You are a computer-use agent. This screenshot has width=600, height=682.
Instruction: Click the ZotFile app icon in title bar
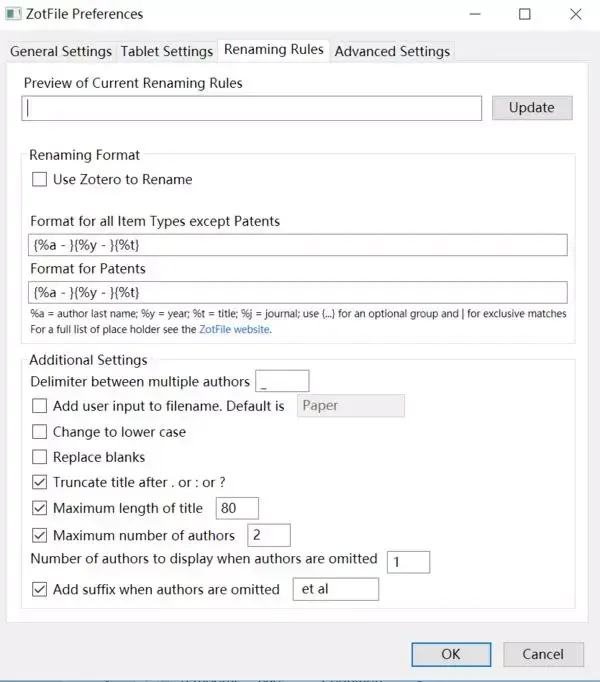click(15, 14)
